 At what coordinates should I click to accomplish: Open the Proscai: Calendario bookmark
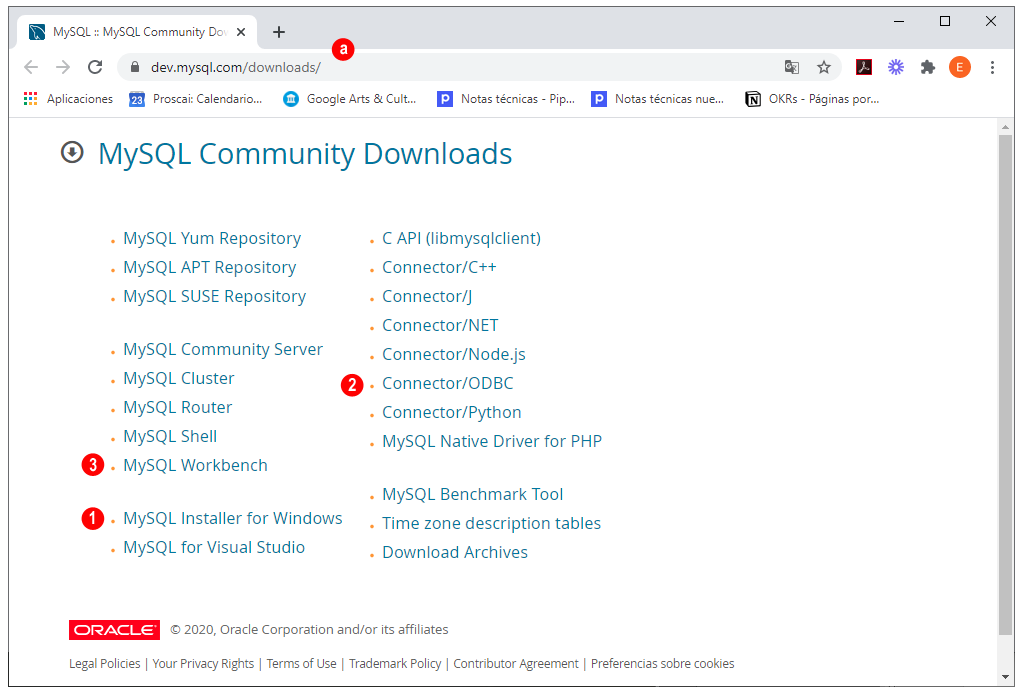[196, 99]
